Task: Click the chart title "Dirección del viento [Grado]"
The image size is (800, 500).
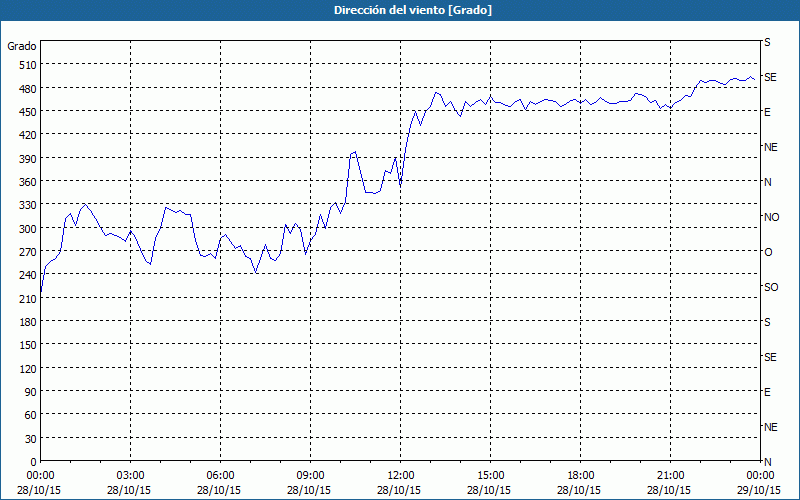Action: click(413, 10)
